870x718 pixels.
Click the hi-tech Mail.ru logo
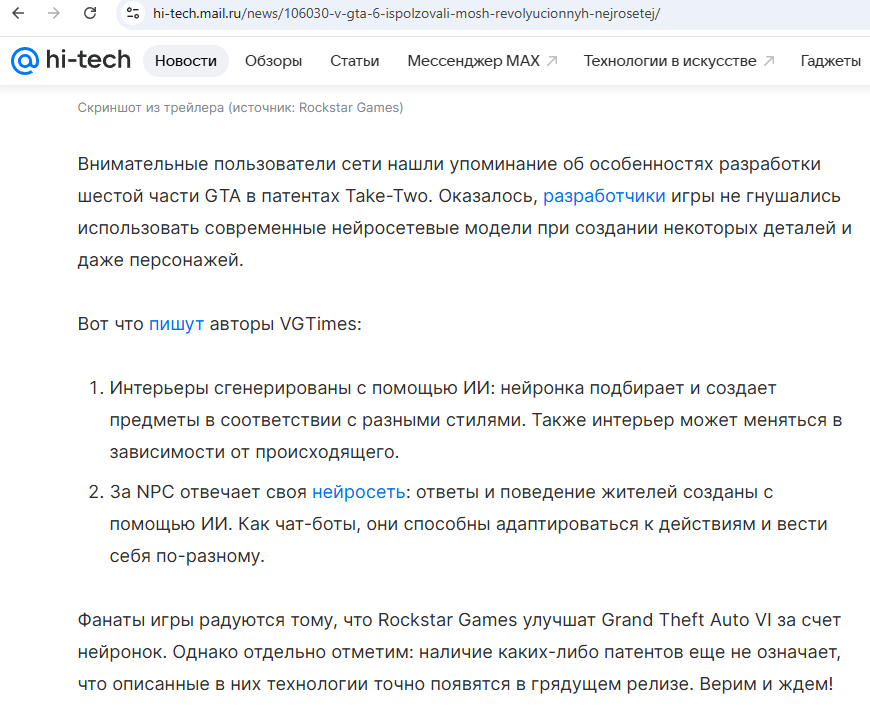coord(70,60)
